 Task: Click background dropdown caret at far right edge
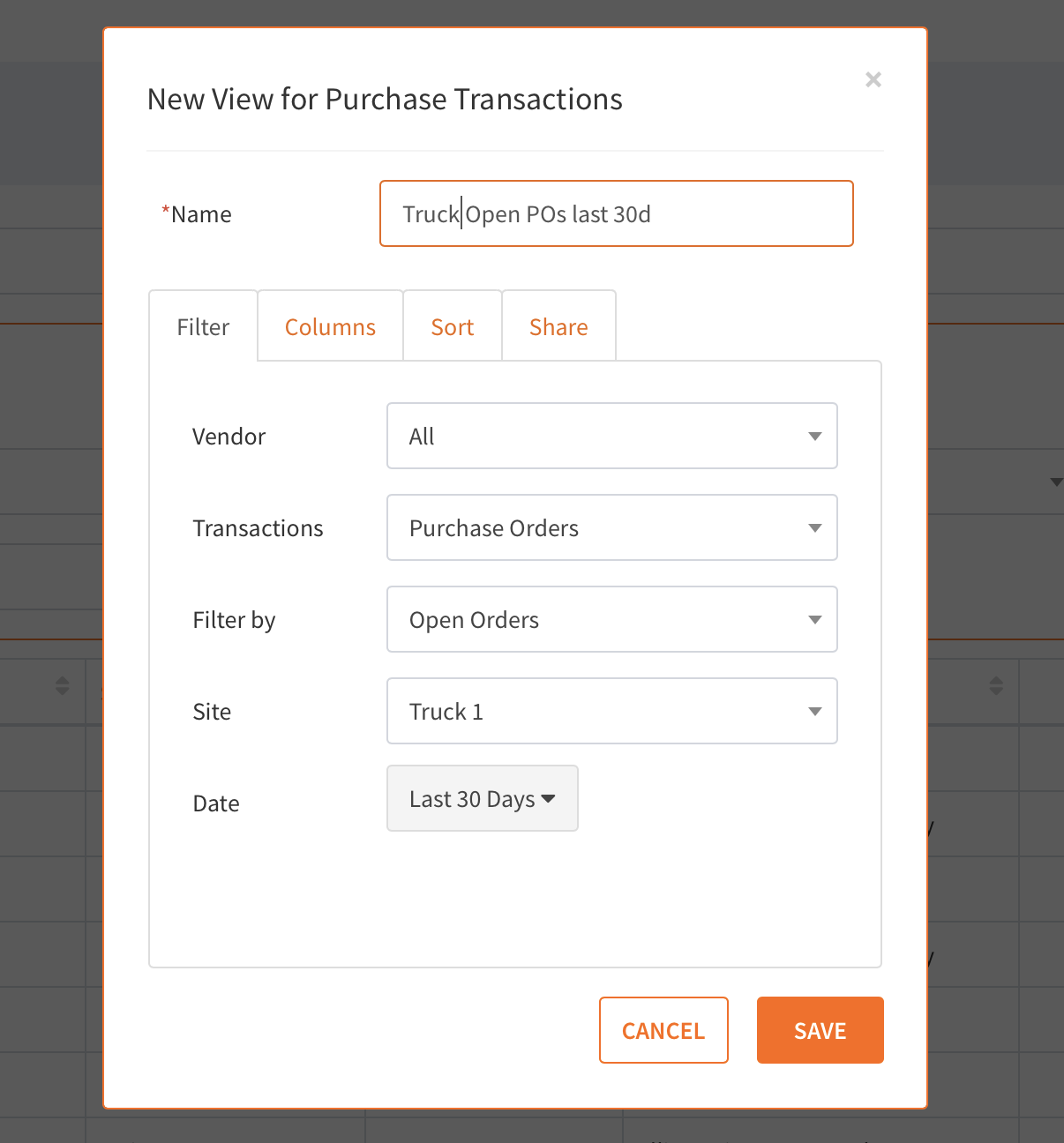1056,482
